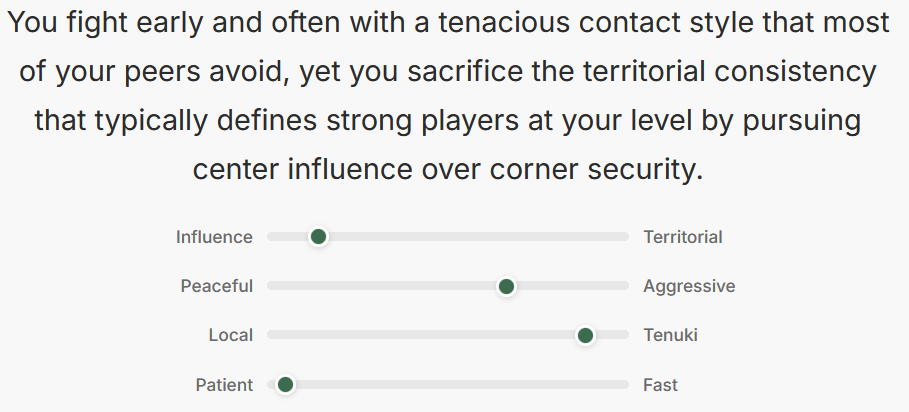Click the "Local" slider label
The height and width of the screenshot is (412, 909).
coord(231,336)
